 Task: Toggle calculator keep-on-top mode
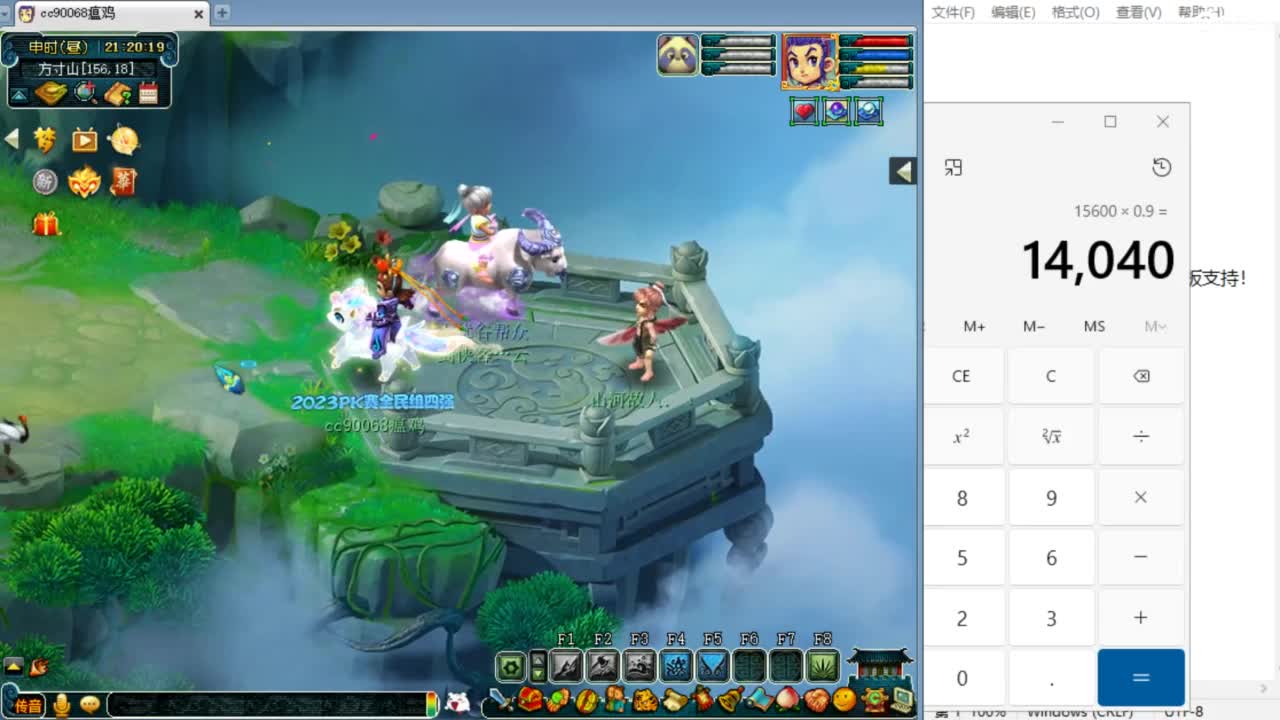(953, 167)
